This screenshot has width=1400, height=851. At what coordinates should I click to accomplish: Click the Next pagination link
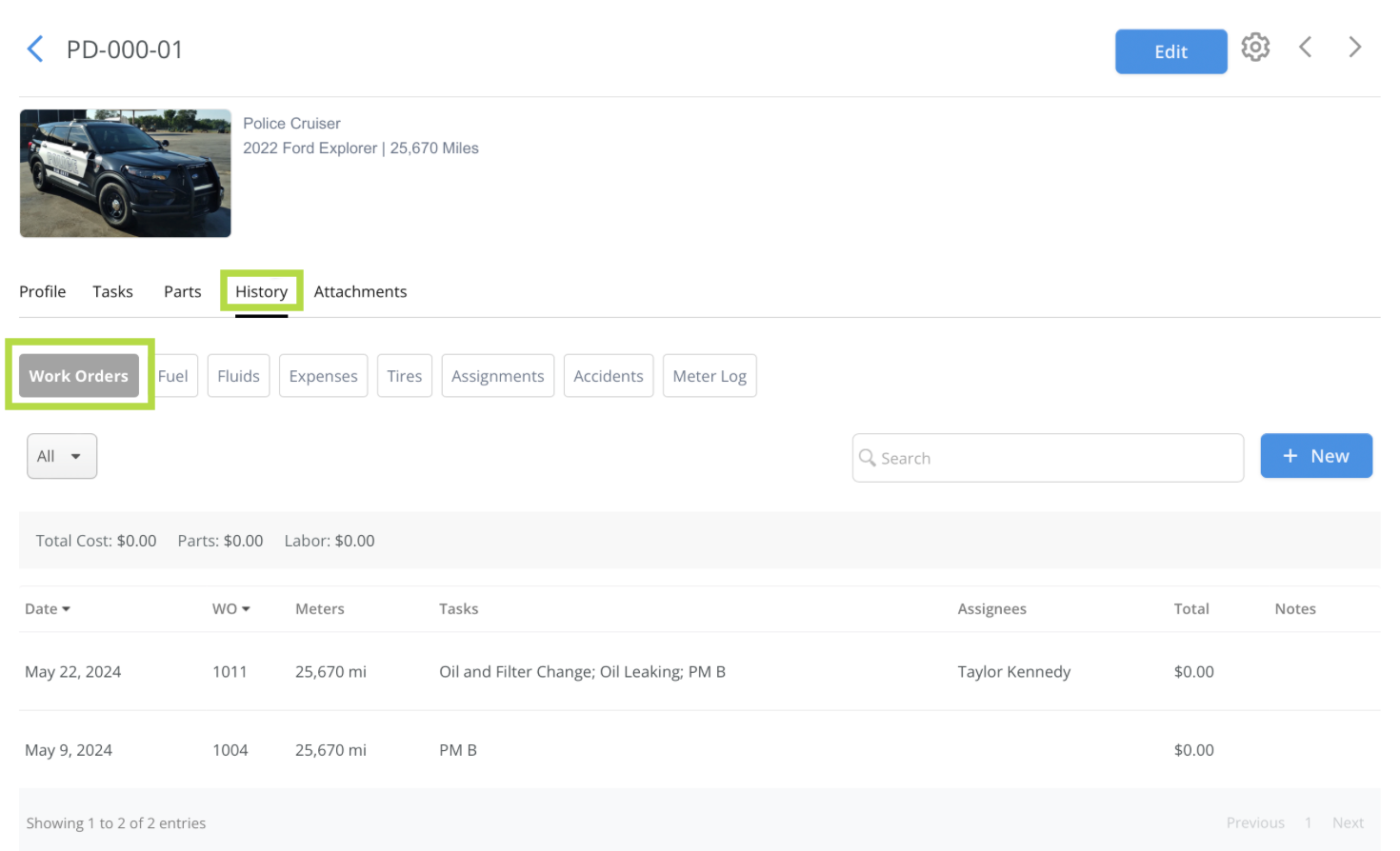[x=1348, y=822]
